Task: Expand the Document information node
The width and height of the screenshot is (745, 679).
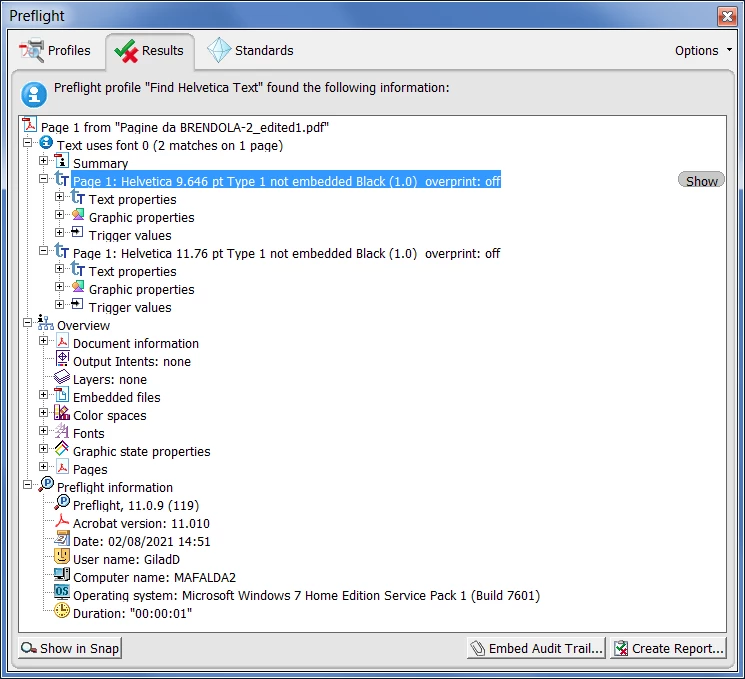Action: tap(43, 341)
